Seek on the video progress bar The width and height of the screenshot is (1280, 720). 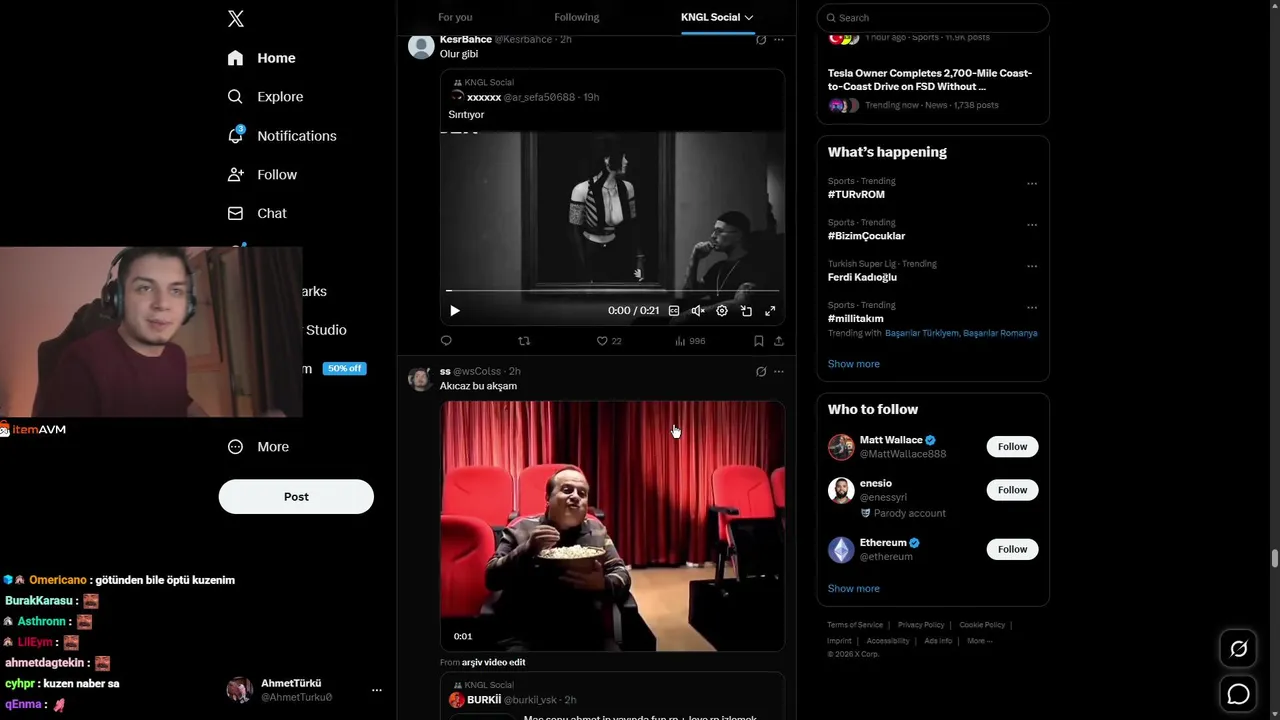point(612,291)
